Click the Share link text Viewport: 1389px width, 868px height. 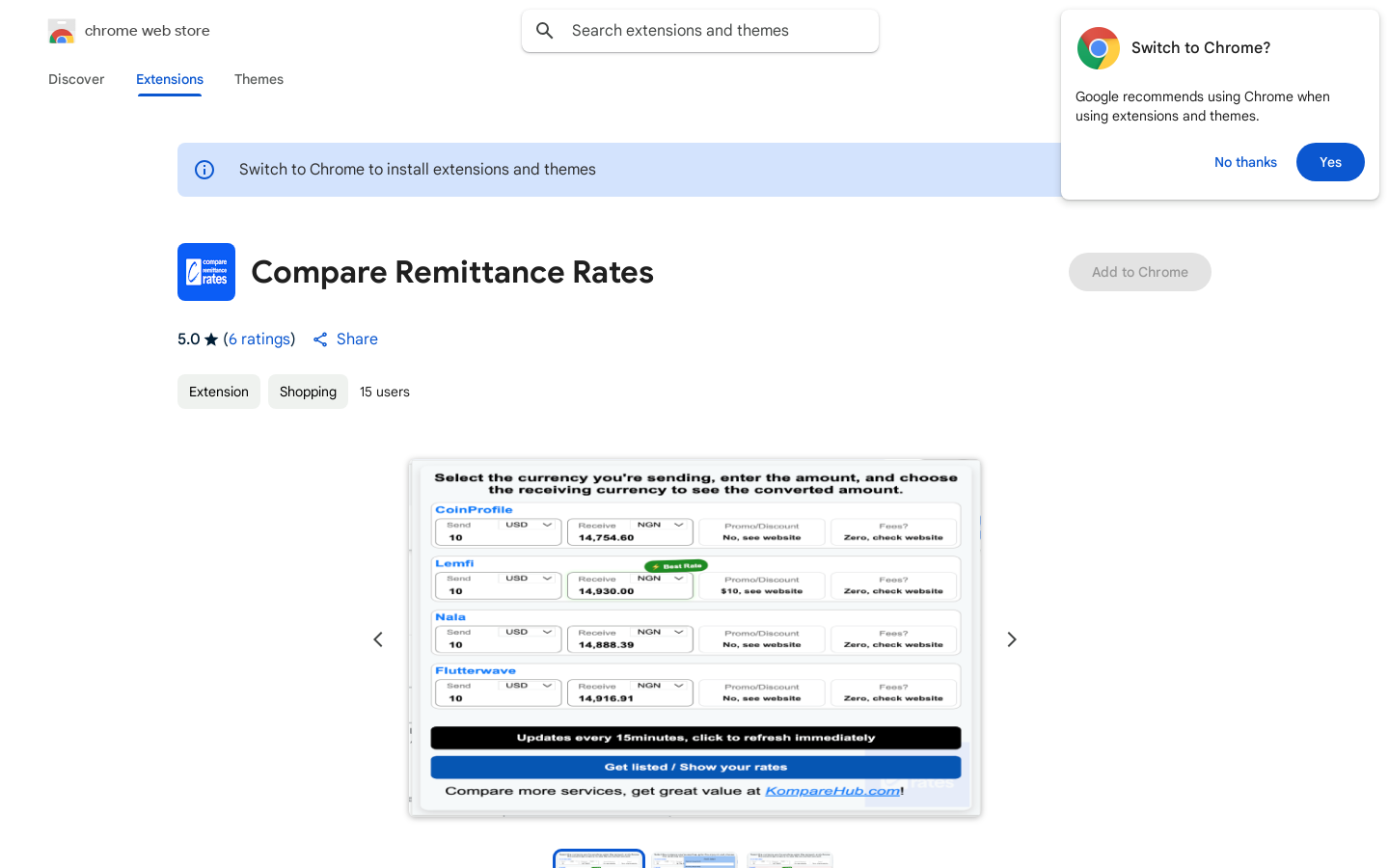pos(357,339)
